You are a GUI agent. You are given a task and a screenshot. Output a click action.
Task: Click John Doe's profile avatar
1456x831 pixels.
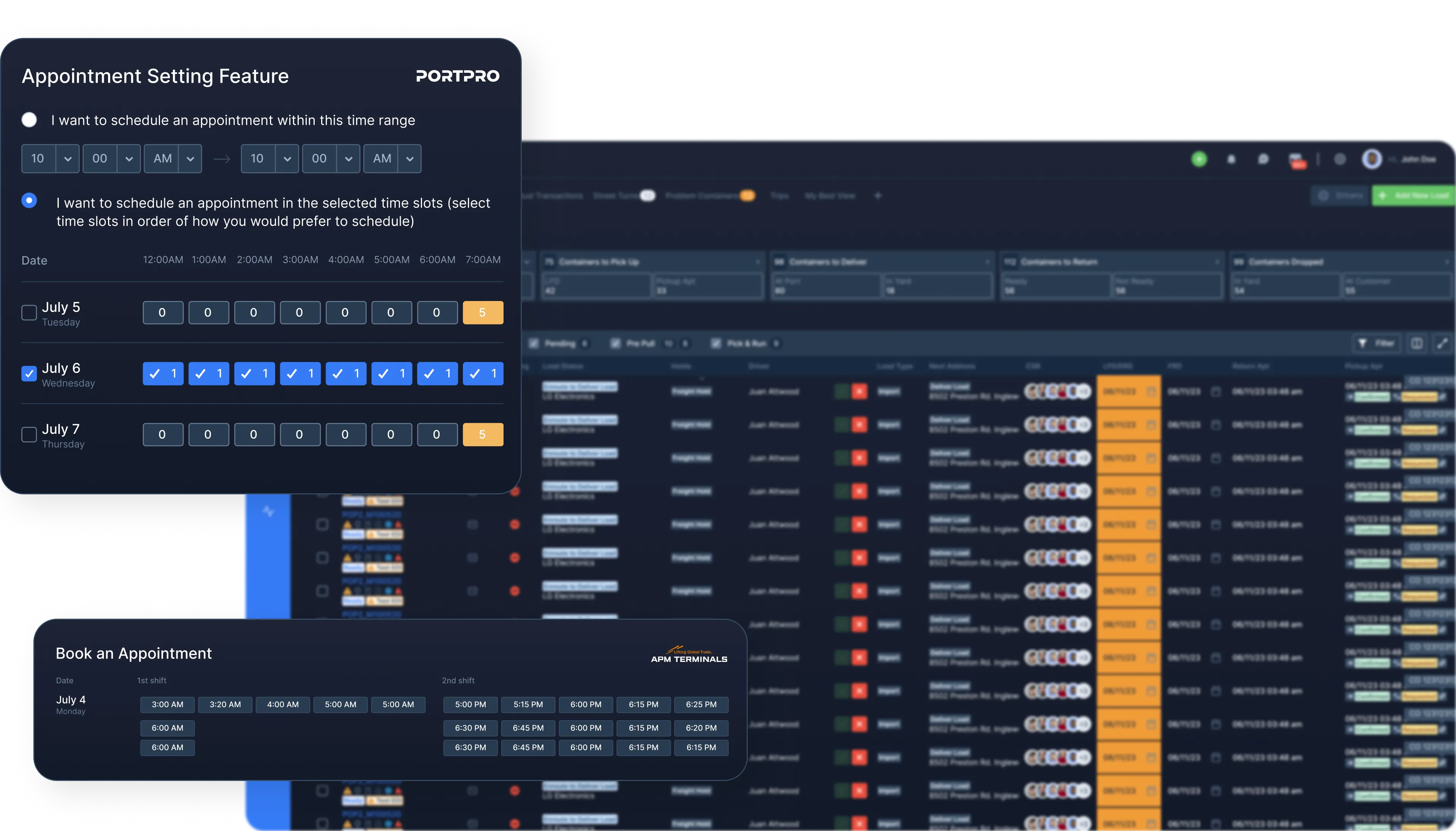coord(1371,159)
